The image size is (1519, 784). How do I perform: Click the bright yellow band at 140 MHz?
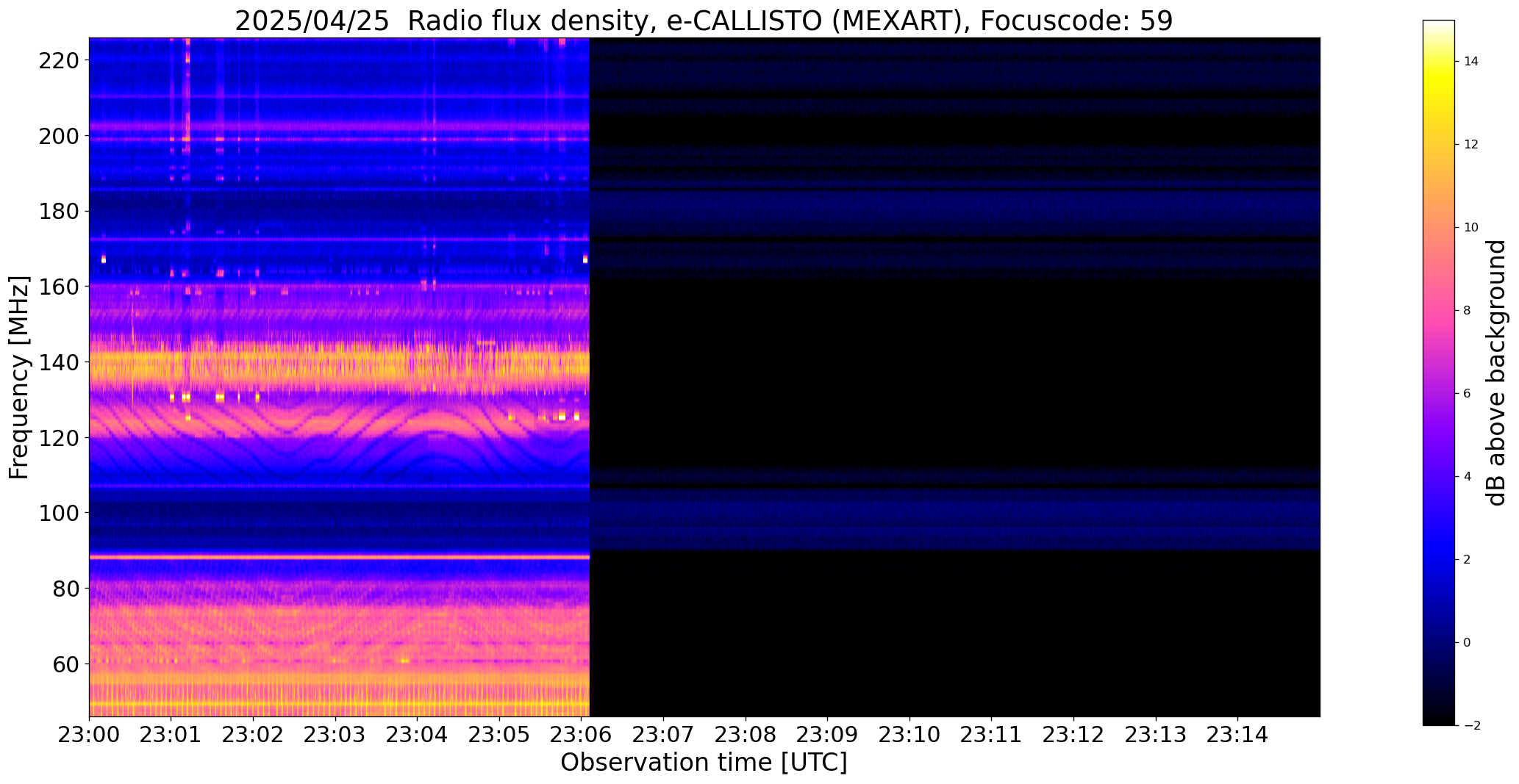click(339, 364)
